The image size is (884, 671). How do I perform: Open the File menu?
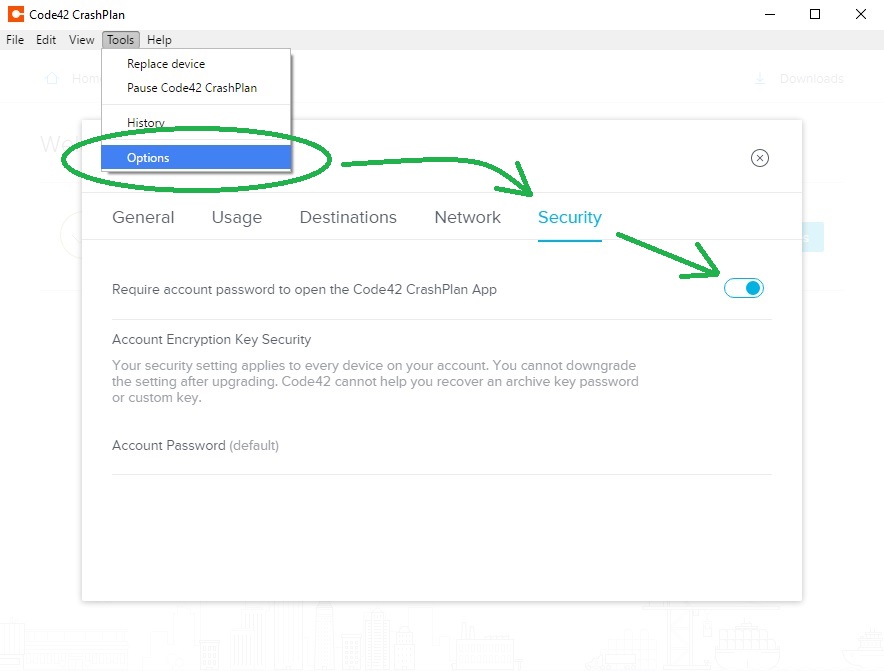[x=15, y=40]
